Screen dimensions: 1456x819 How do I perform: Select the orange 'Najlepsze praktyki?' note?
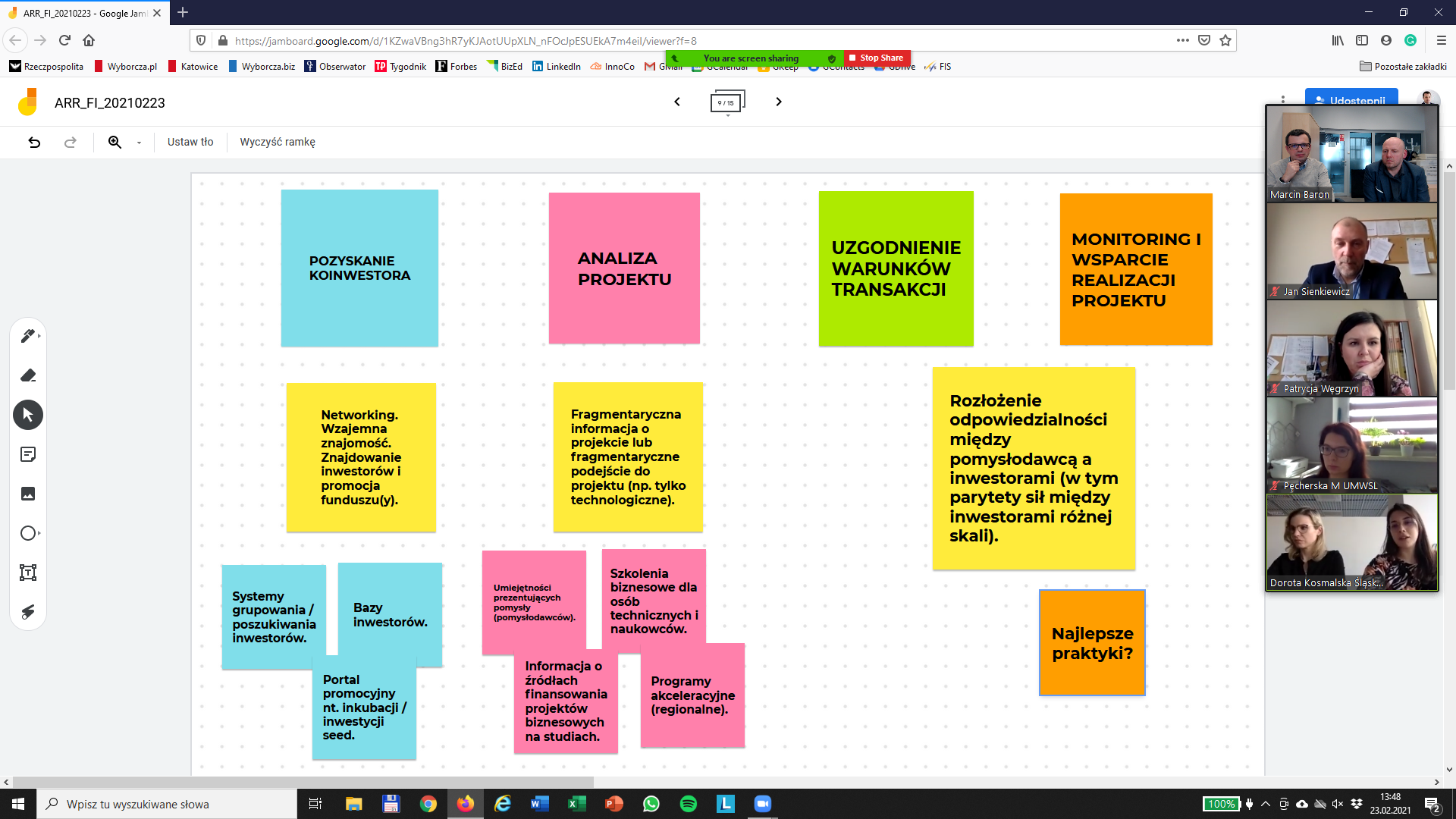click(x=1092, y=643)
